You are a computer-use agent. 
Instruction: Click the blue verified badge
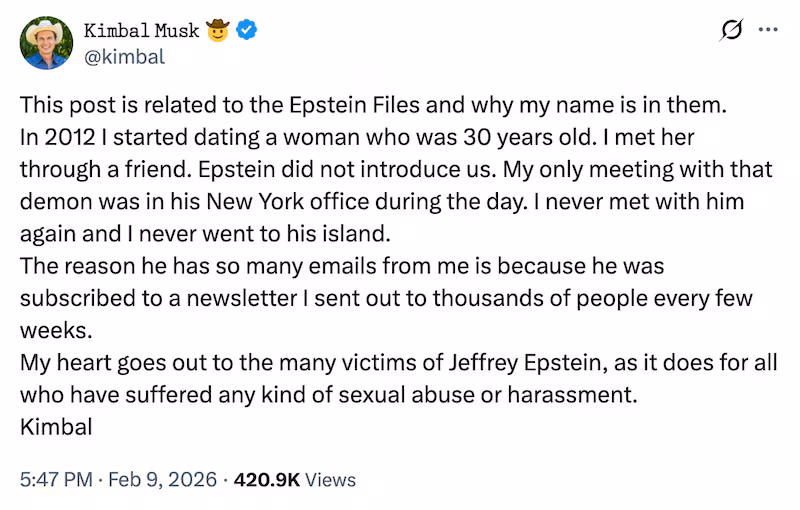click(247, 30)
